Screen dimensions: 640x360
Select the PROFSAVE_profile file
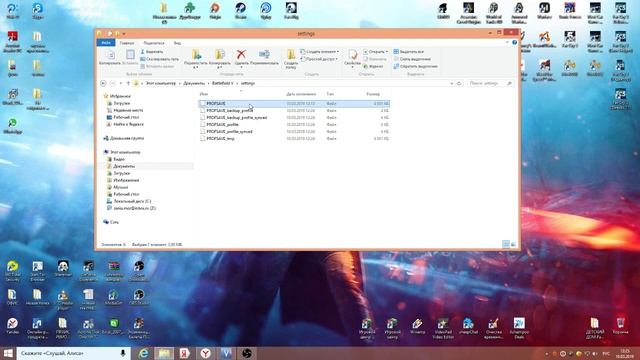pyautogui.click(x=294, y=124)
